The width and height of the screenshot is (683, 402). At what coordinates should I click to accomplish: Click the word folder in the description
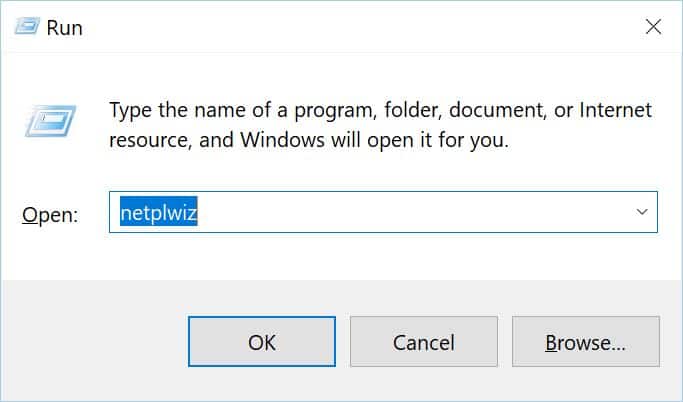[413, 110]
